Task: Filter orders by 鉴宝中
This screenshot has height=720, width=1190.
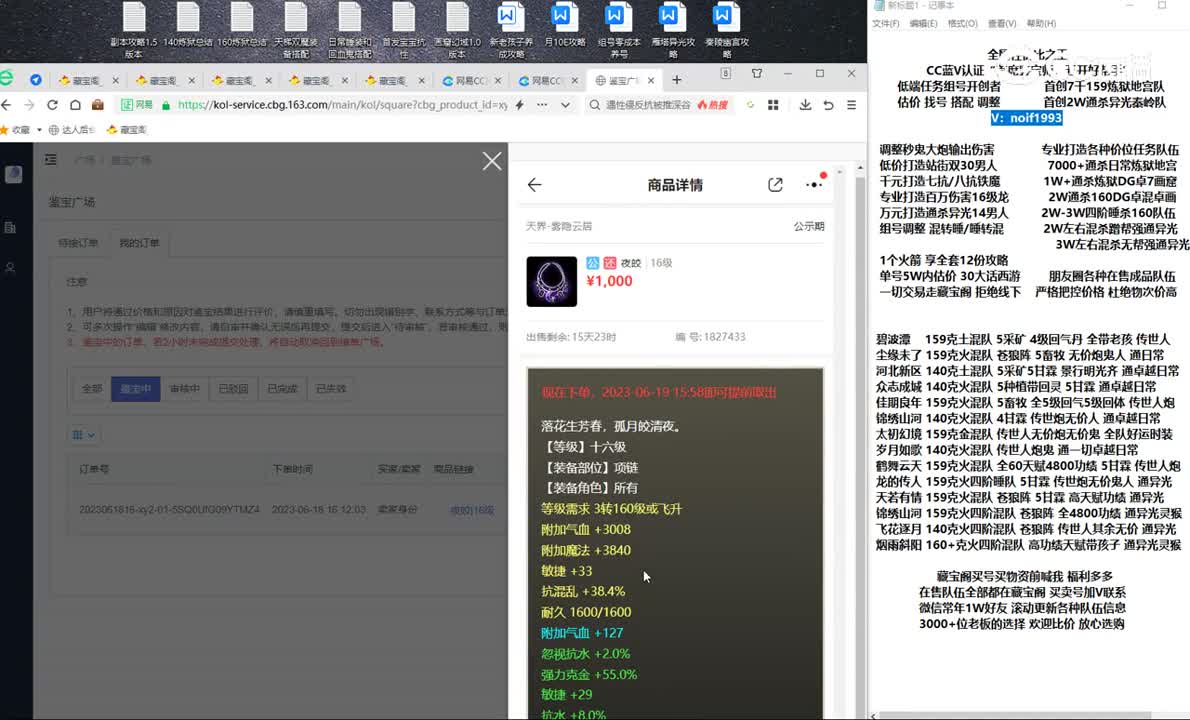Action: coord(135,388)
